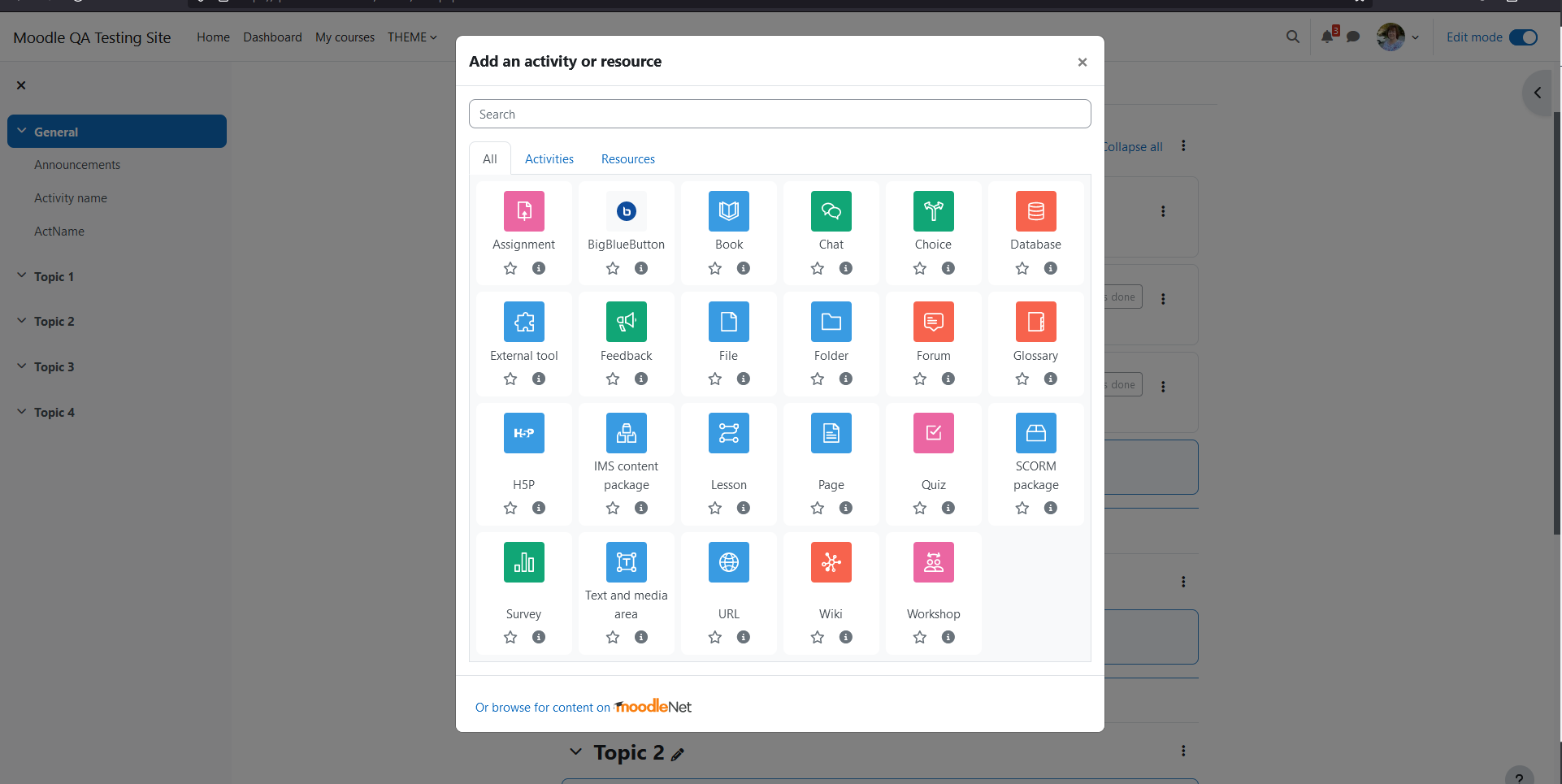Star the Quiz activity as favourite
The height and width of the screenshot is (784, 1562).
(x=920, y=508)
